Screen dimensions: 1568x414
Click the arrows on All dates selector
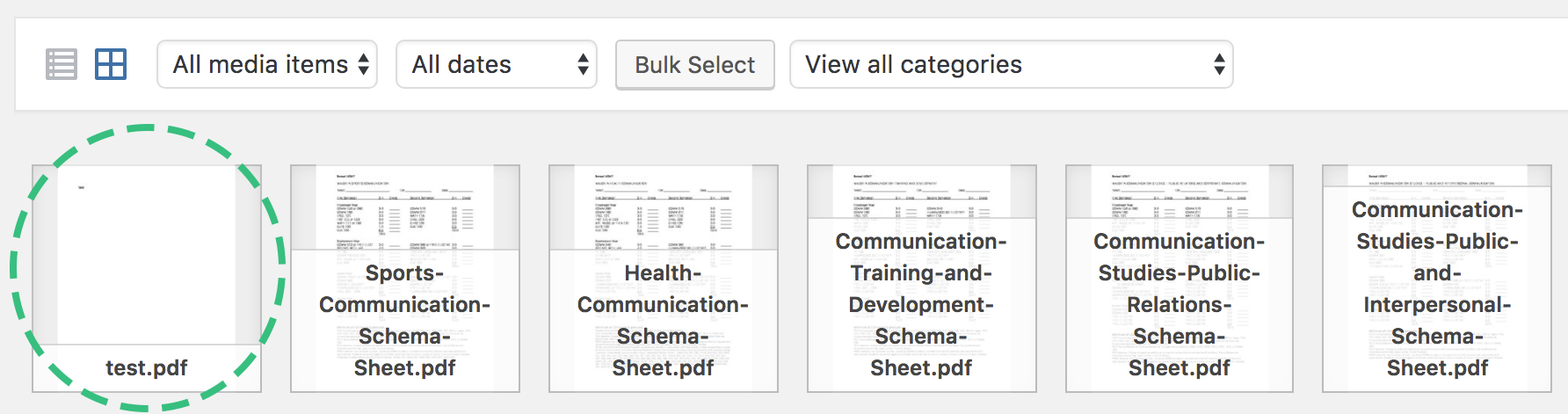[583, 64]
